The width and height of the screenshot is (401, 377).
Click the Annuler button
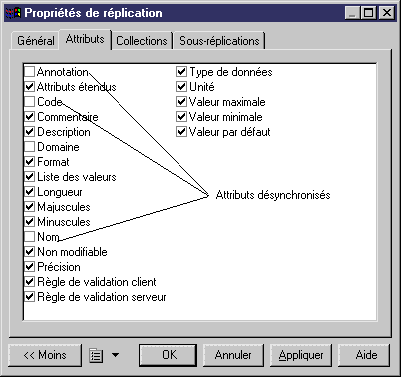[x=233, y=355]
